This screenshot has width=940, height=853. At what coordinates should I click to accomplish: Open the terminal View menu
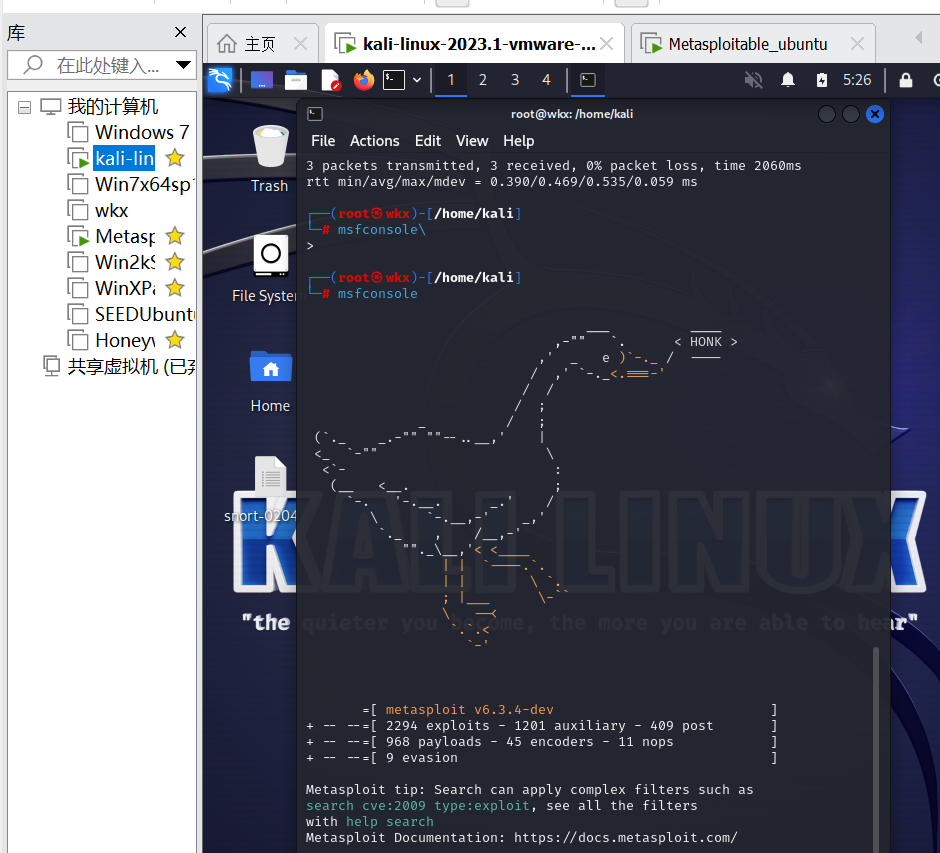472,141
